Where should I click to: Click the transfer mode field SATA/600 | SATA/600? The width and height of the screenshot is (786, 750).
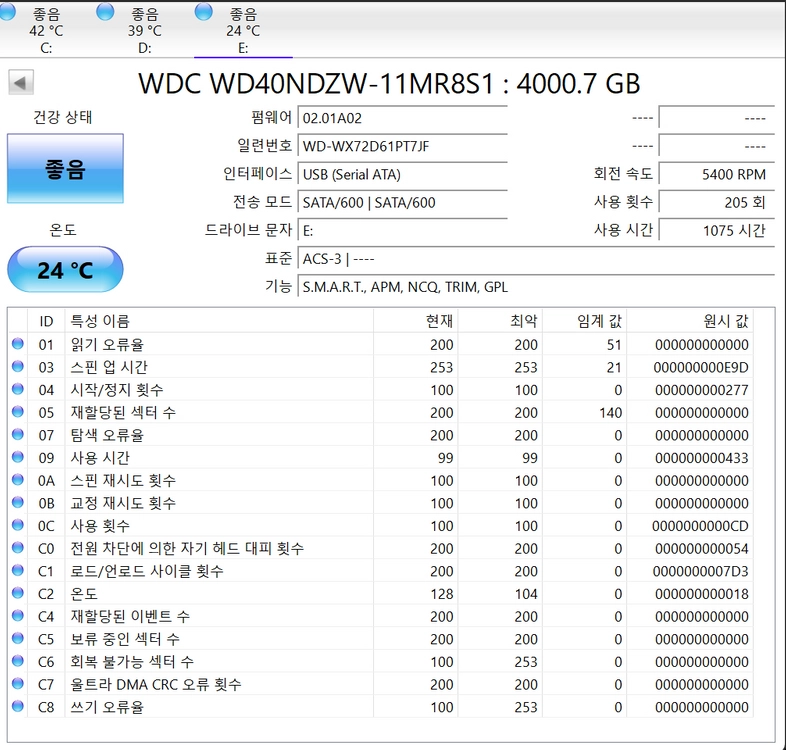pyautogui.click(x=403, y=203)
